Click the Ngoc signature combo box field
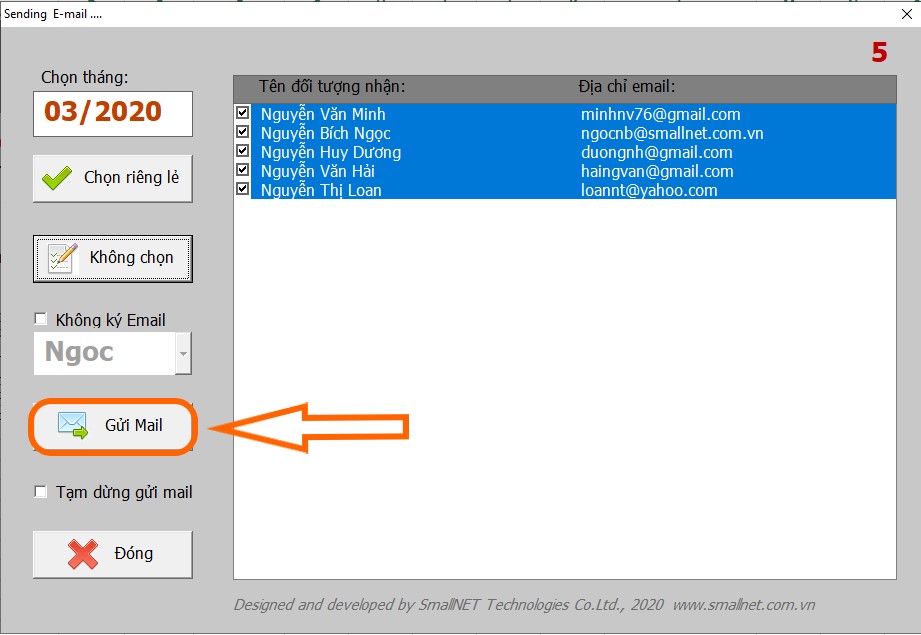Image resolution: width=921 pixels, height=635 pixels. tap(104, 354)
